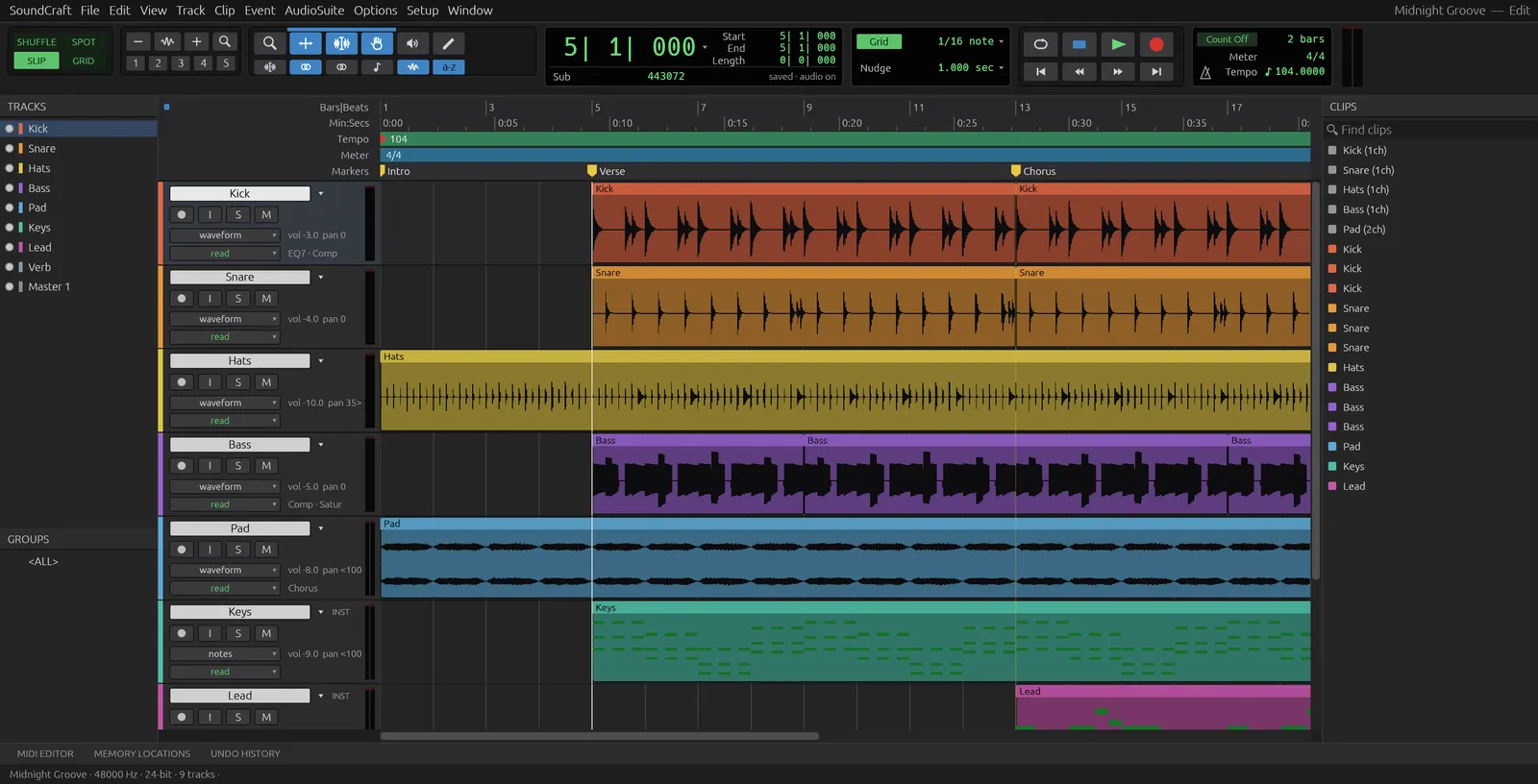1538x784 pixels.
Task: Click the Return to Start button
Action: tap(1040, 71)
